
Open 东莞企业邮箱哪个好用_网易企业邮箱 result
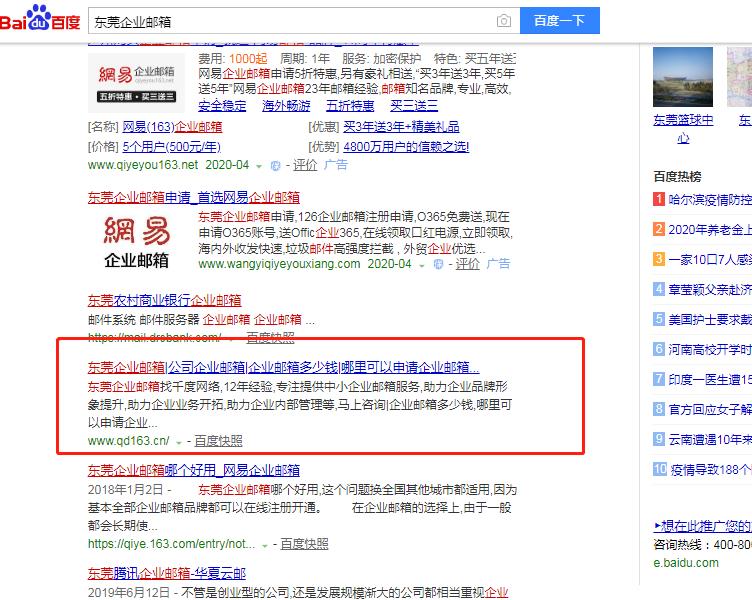(x=194, y=471)
